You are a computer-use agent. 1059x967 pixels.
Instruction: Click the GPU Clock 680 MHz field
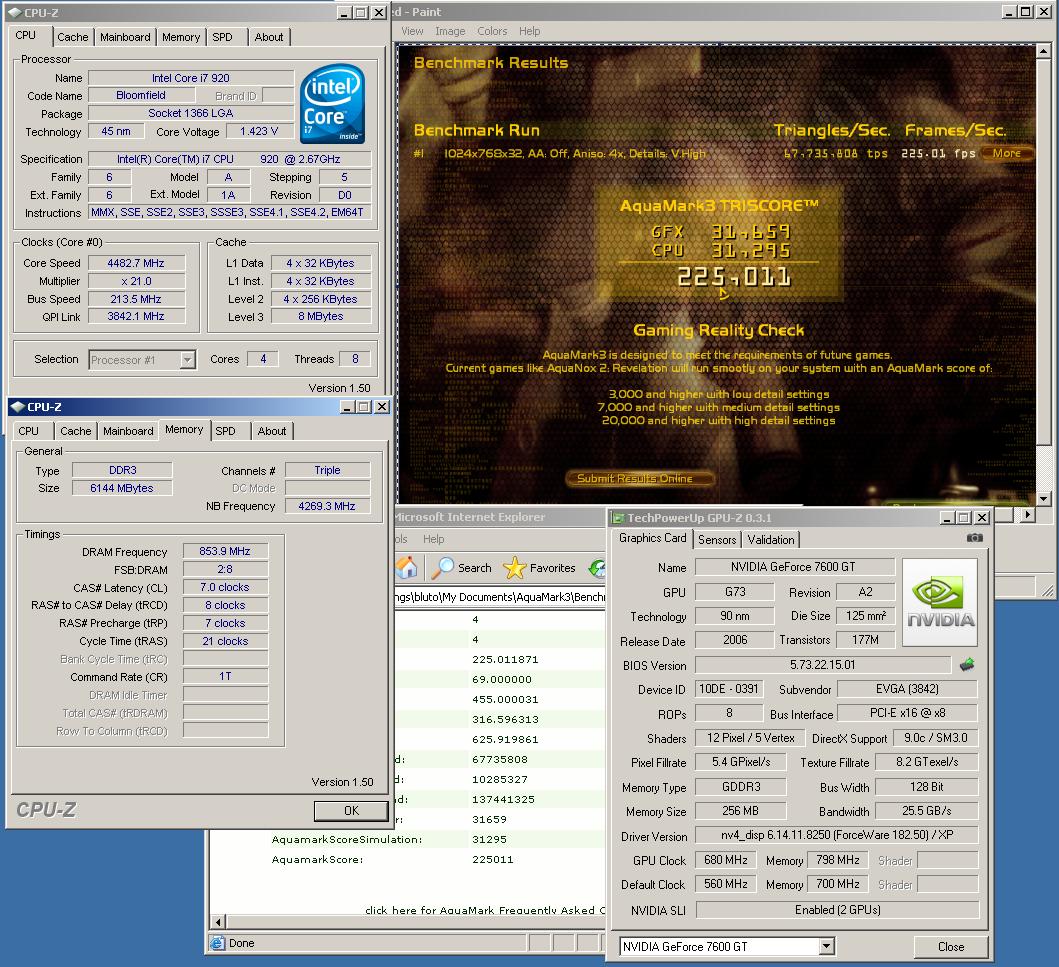tap(725, 860)
